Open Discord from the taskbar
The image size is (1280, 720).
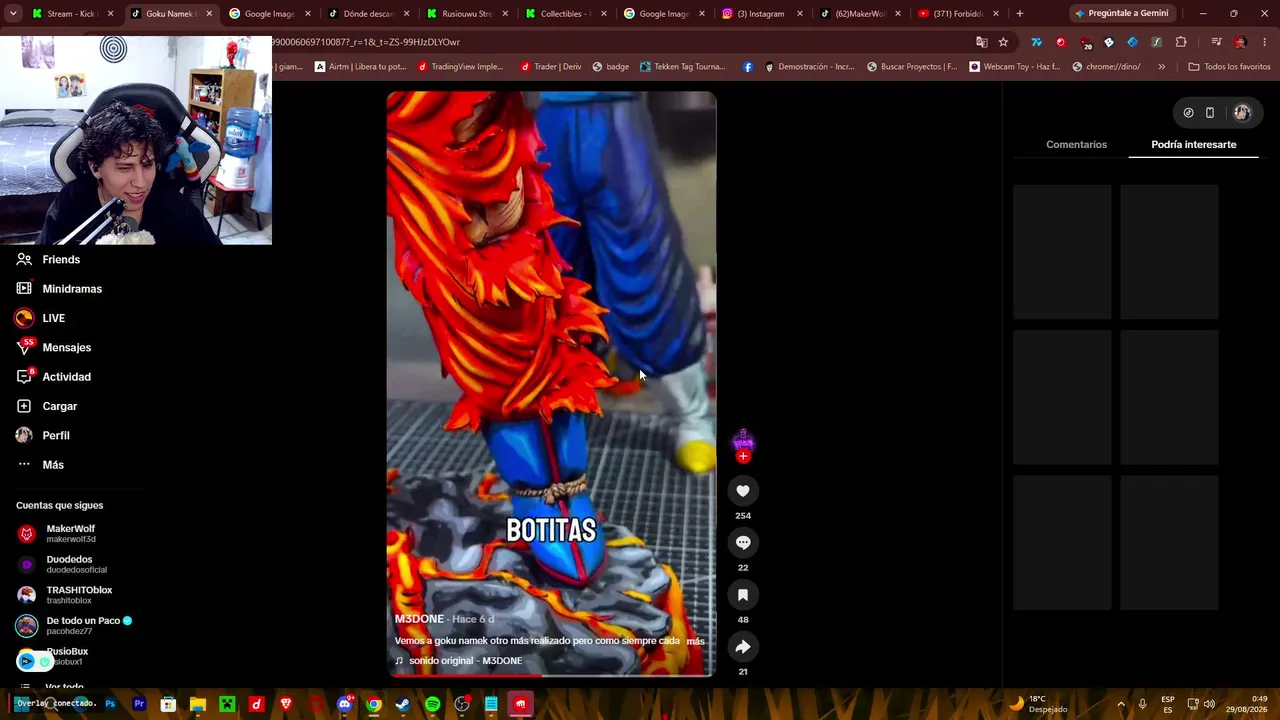[x=345, y=704]
